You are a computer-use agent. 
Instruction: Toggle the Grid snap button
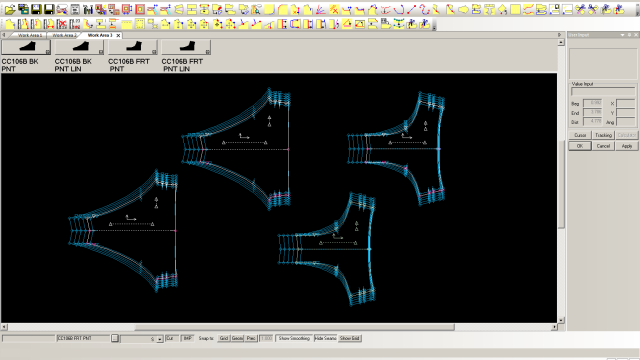tap(224, 338)
